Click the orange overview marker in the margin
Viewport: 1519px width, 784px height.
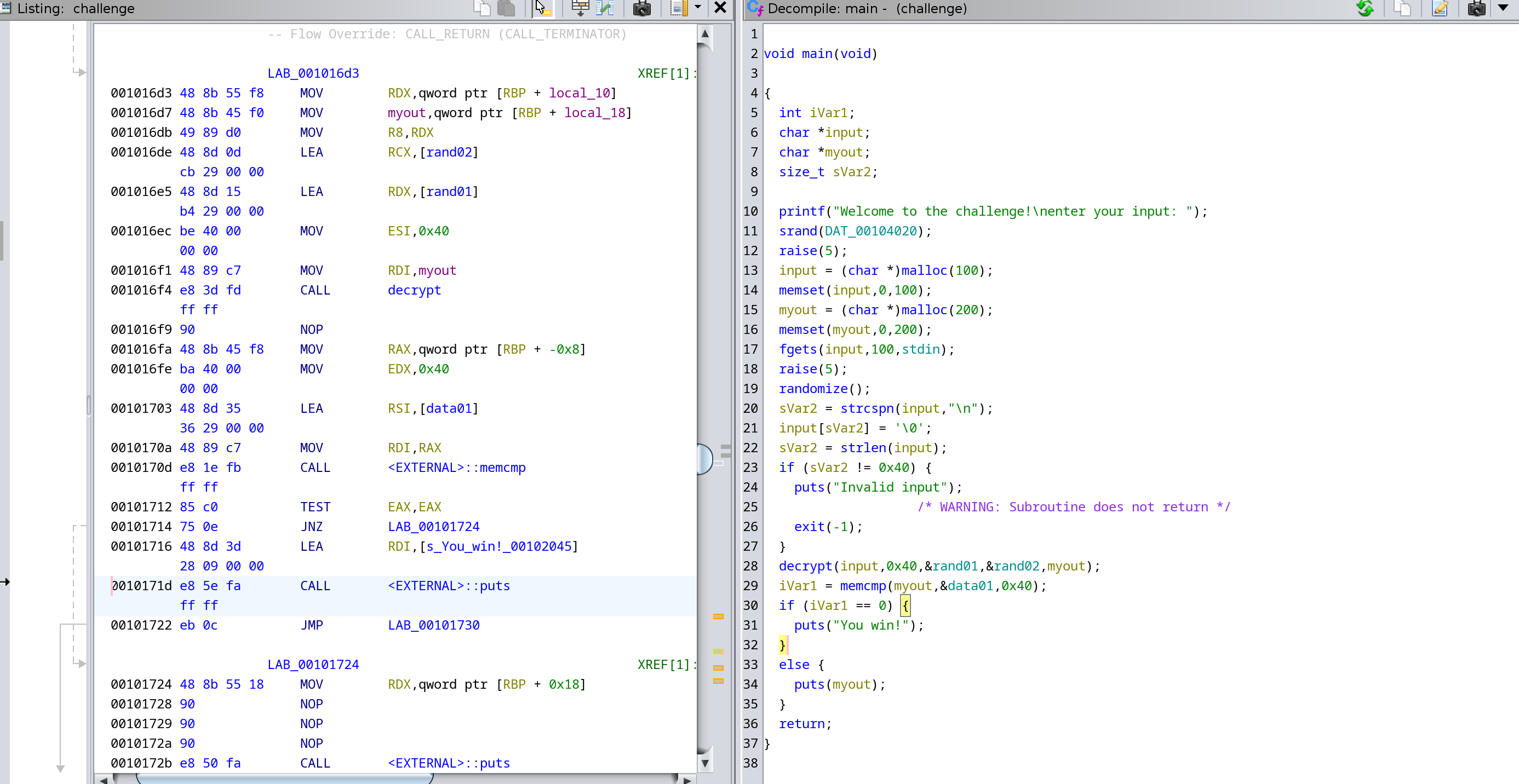[718, 616]
